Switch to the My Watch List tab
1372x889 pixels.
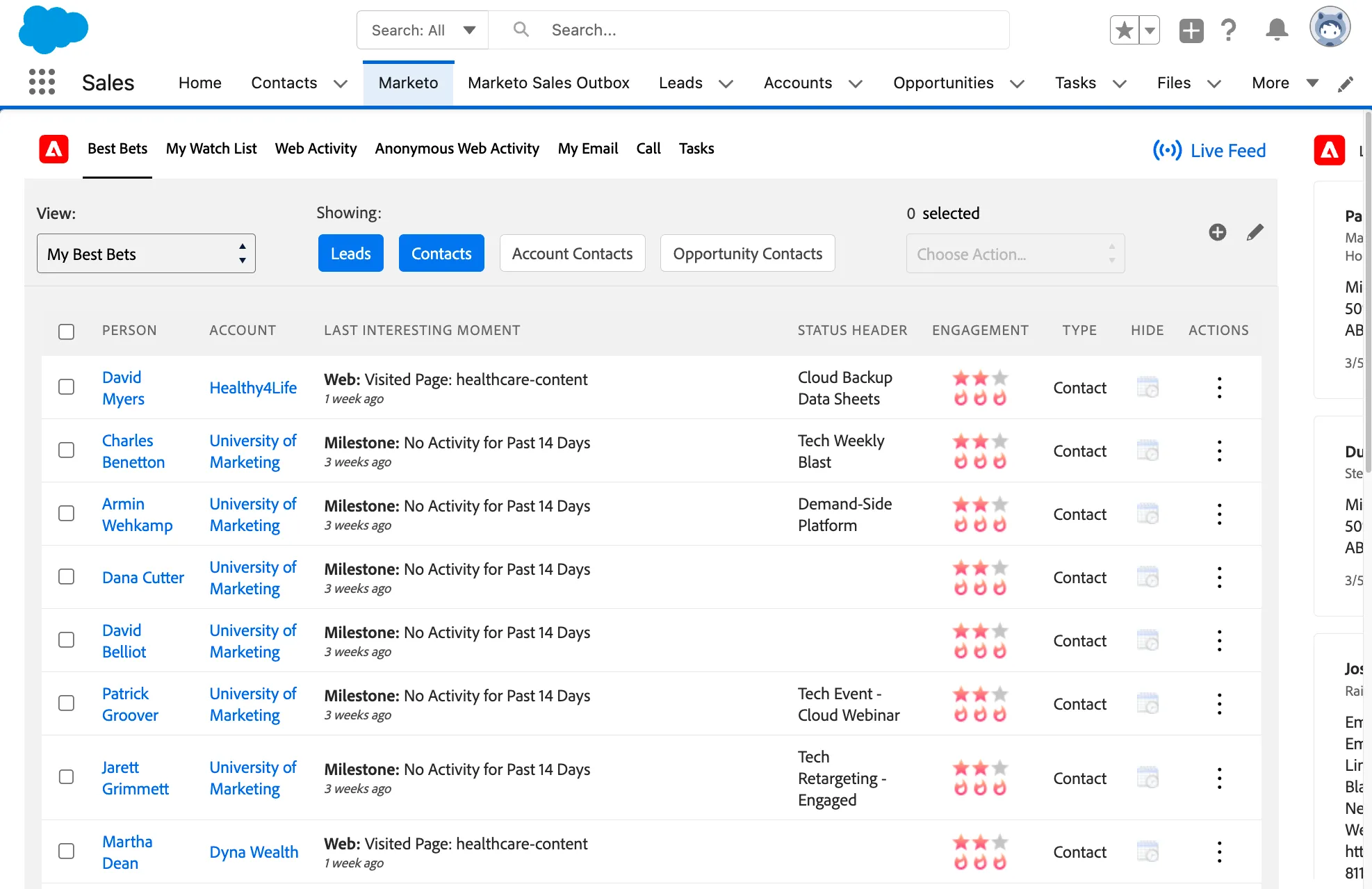pos(211,148)
